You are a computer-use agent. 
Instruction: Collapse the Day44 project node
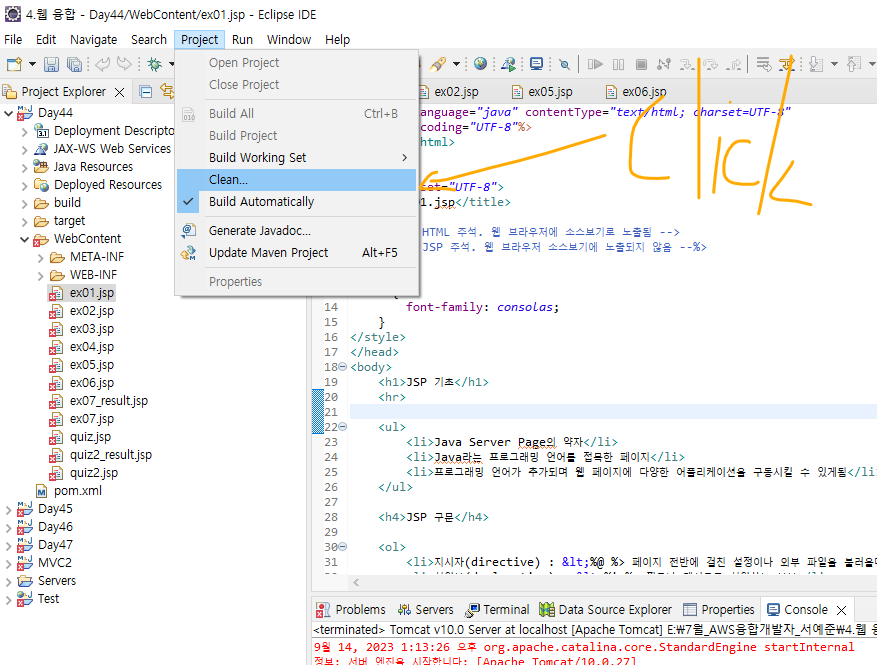pos(8,114)
